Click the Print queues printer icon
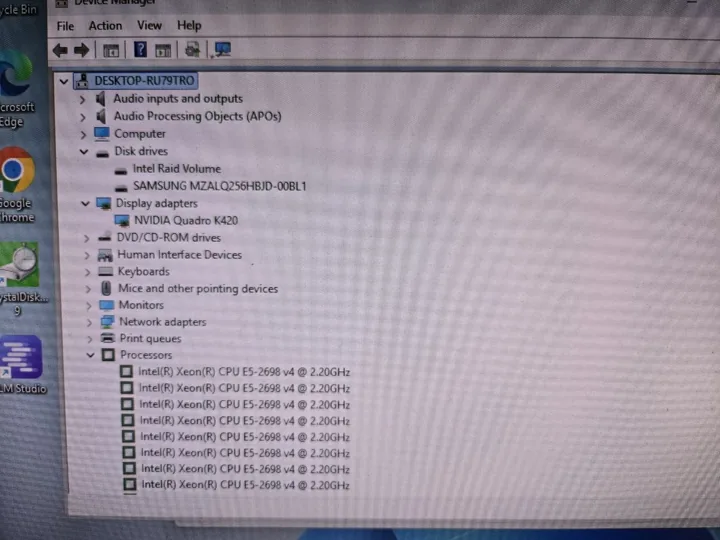The width and height of the screenshot is (720, 540). 107,338
